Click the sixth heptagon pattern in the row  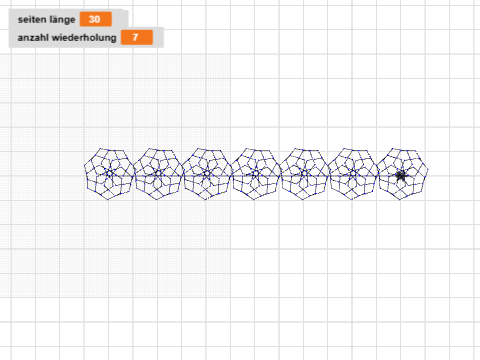(353, 174)
